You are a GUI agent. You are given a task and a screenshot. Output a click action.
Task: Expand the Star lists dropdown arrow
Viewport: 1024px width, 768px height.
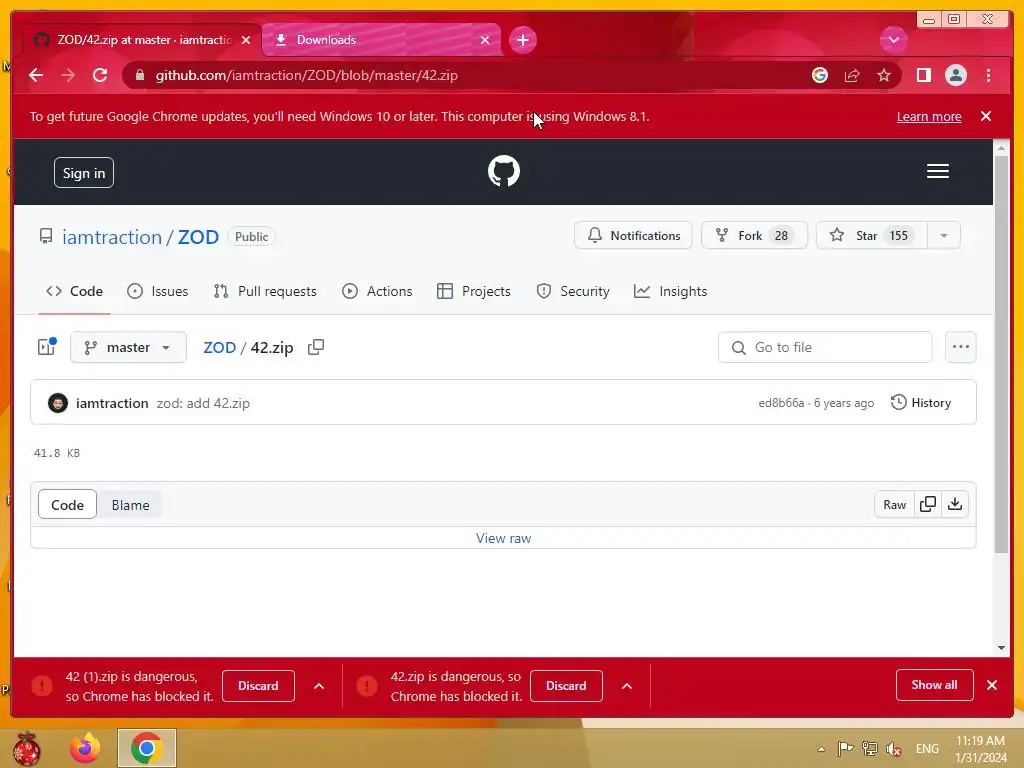944,236
